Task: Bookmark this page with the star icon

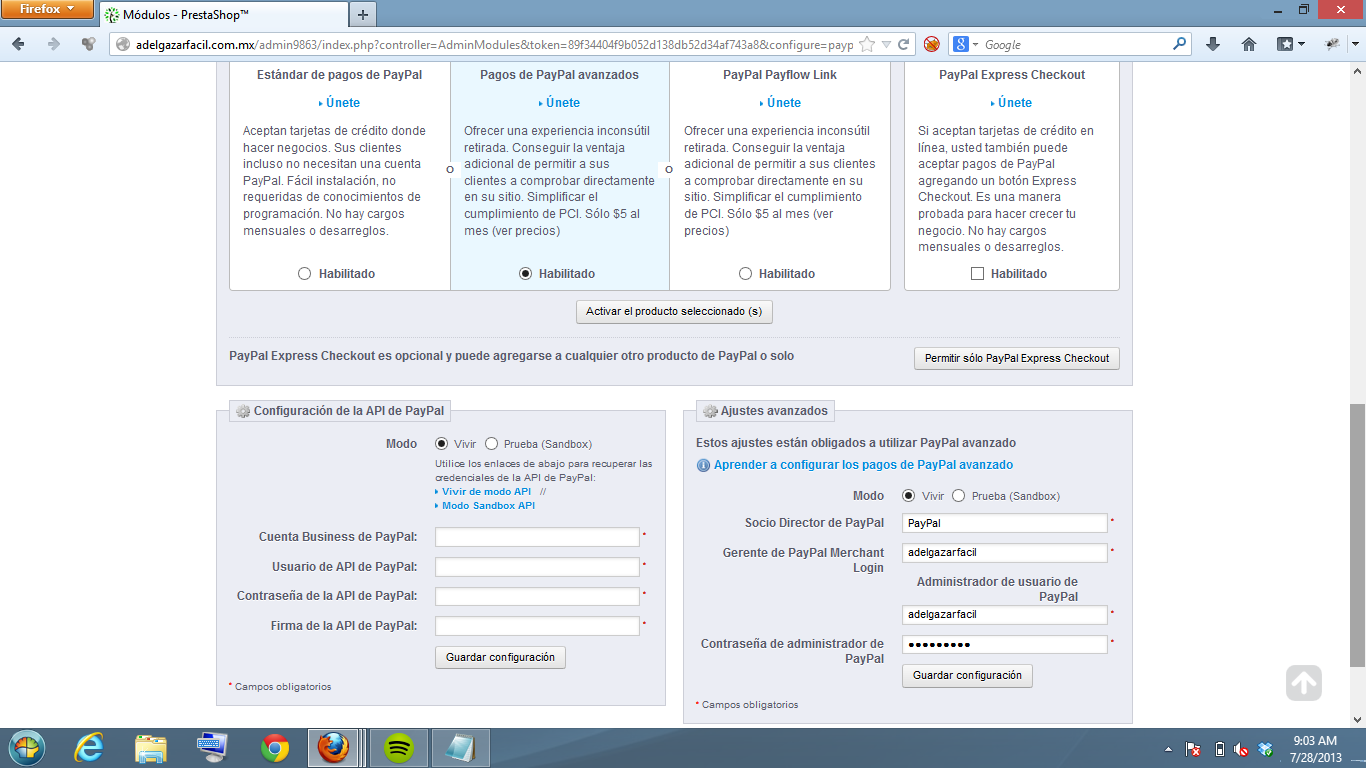Action: (x=867, y=44)
